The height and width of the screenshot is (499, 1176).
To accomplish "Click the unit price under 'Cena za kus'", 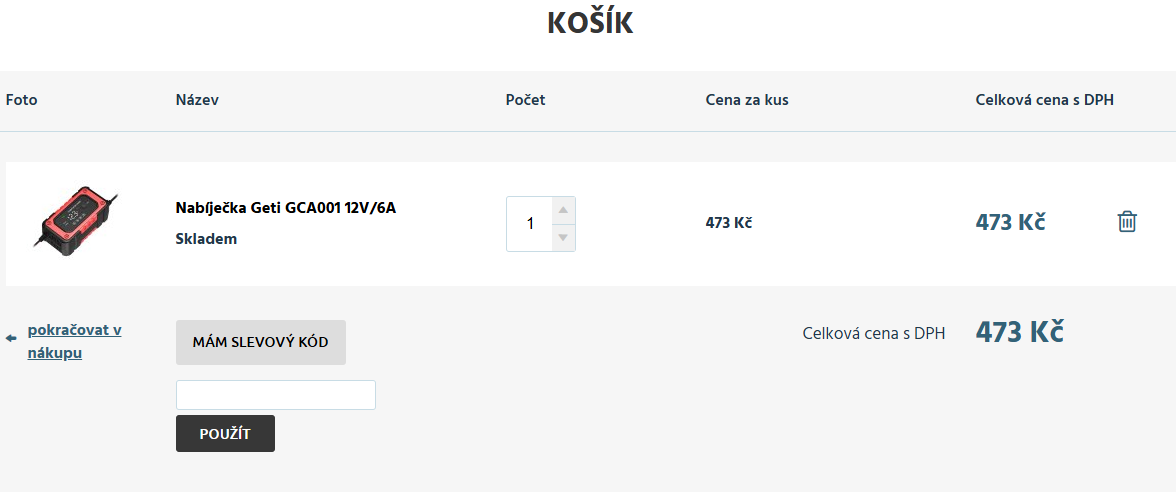I will point(728,223).
